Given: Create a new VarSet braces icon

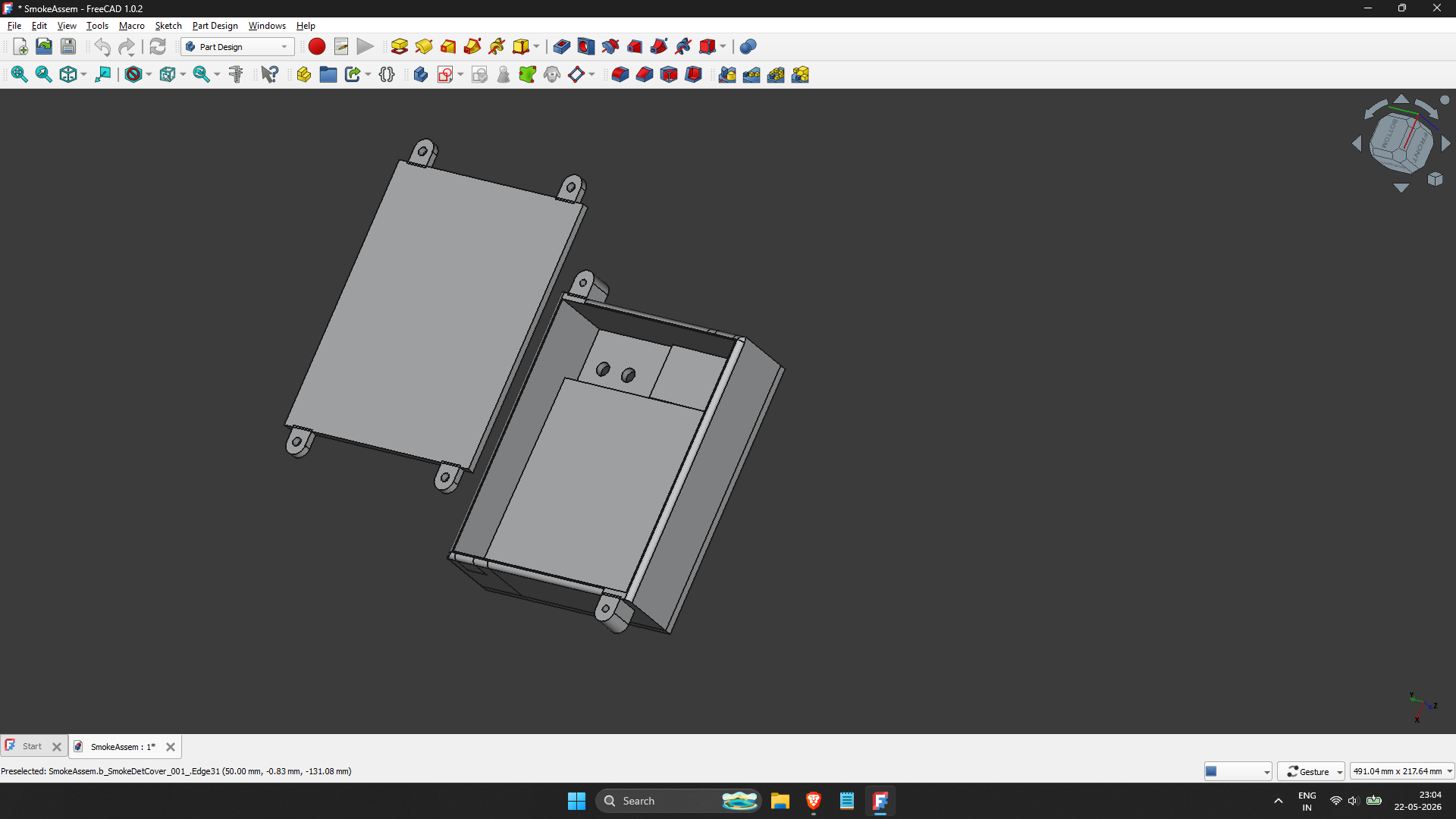Looking at the screenshot, I should 387,74.
